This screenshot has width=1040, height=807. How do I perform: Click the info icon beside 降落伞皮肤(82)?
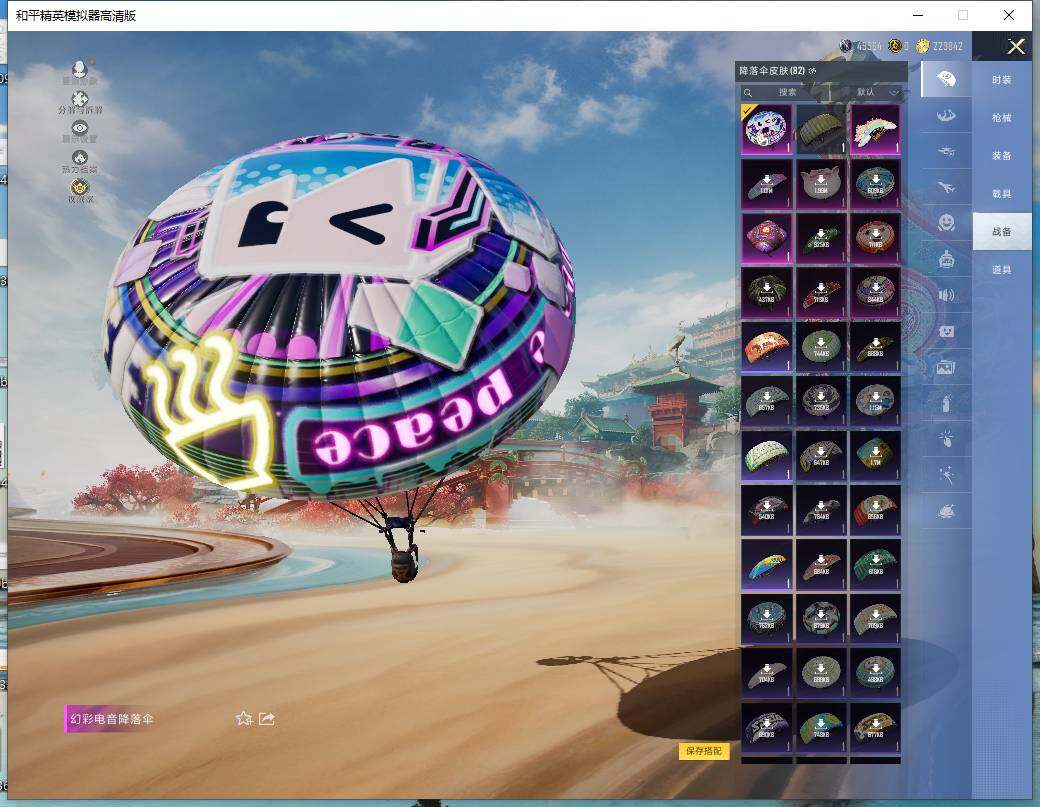(812, 71)
